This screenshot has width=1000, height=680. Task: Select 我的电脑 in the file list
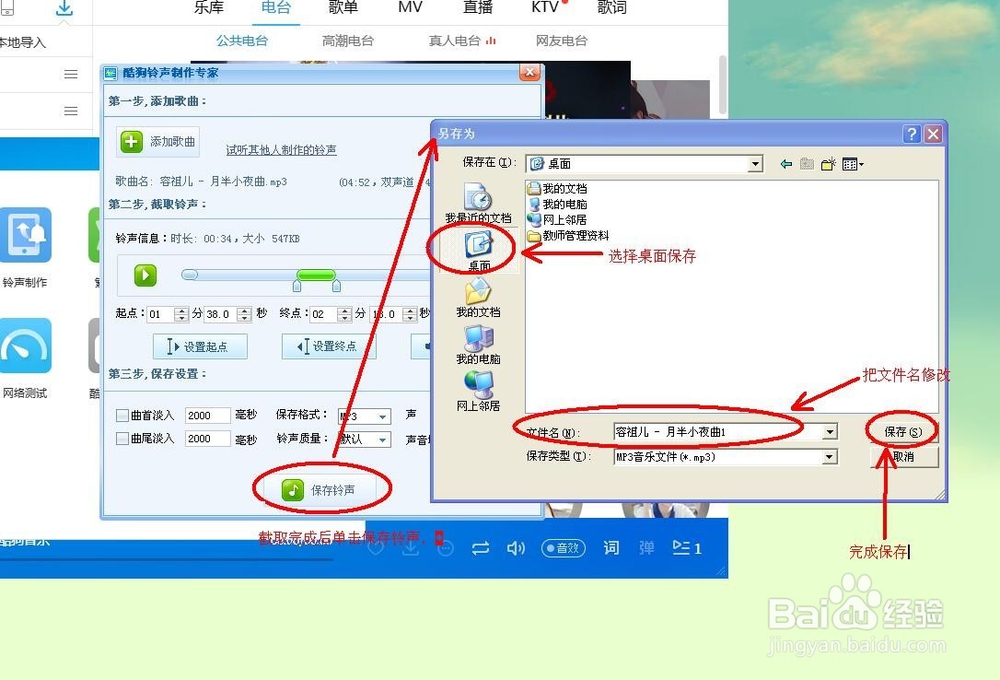(557, 204)
